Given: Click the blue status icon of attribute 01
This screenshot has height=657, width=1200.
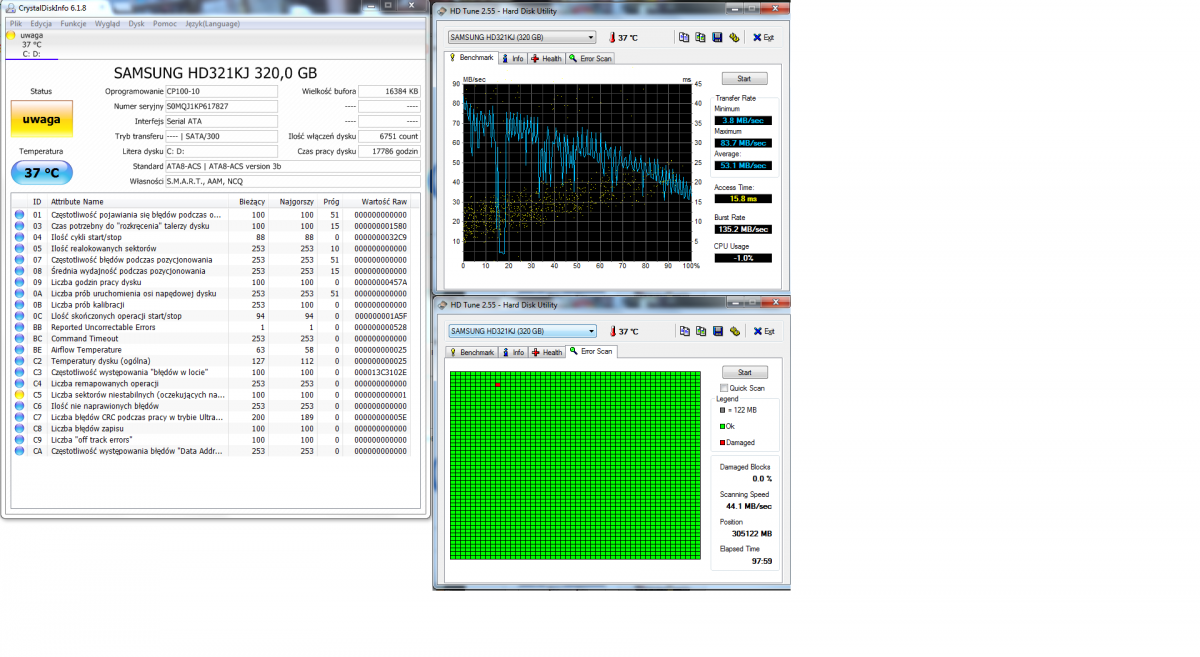Looking at the screenshot, I should 19,214.
